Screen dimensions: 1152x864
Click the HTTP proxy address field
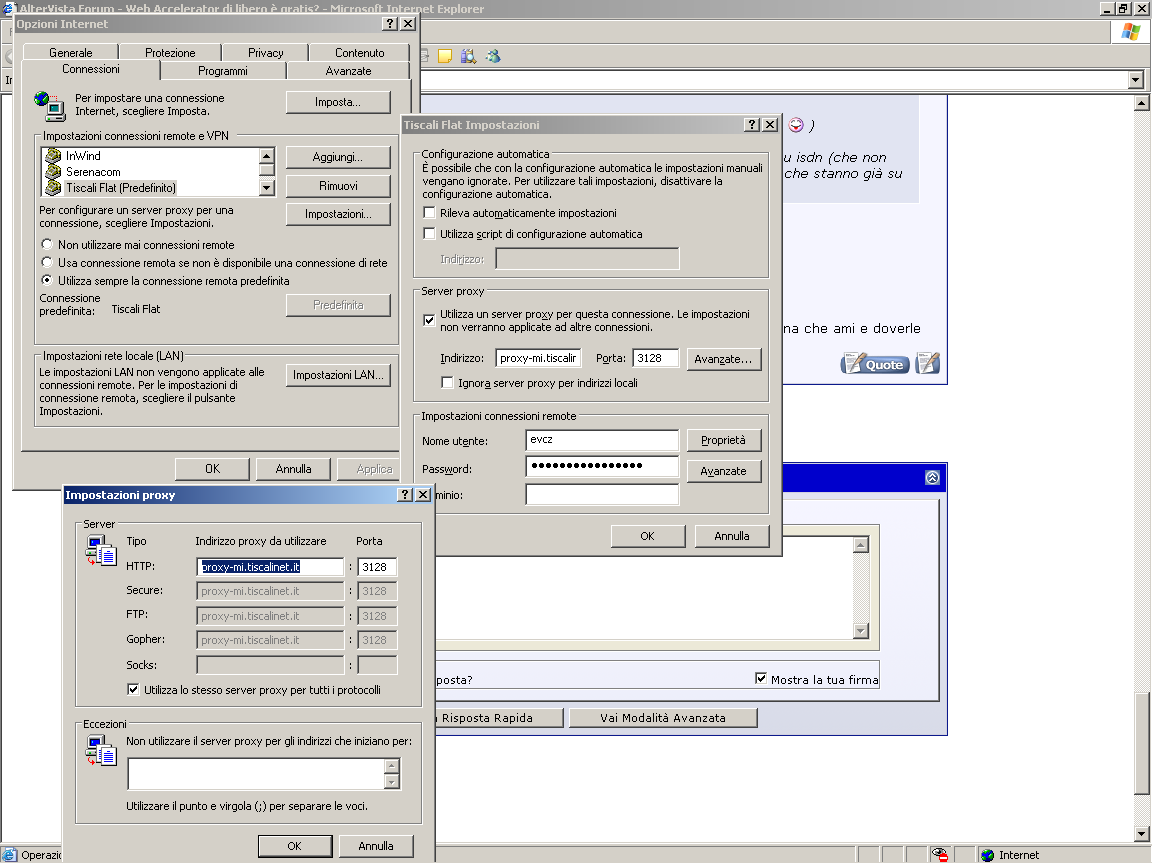[x=270, y=567]
